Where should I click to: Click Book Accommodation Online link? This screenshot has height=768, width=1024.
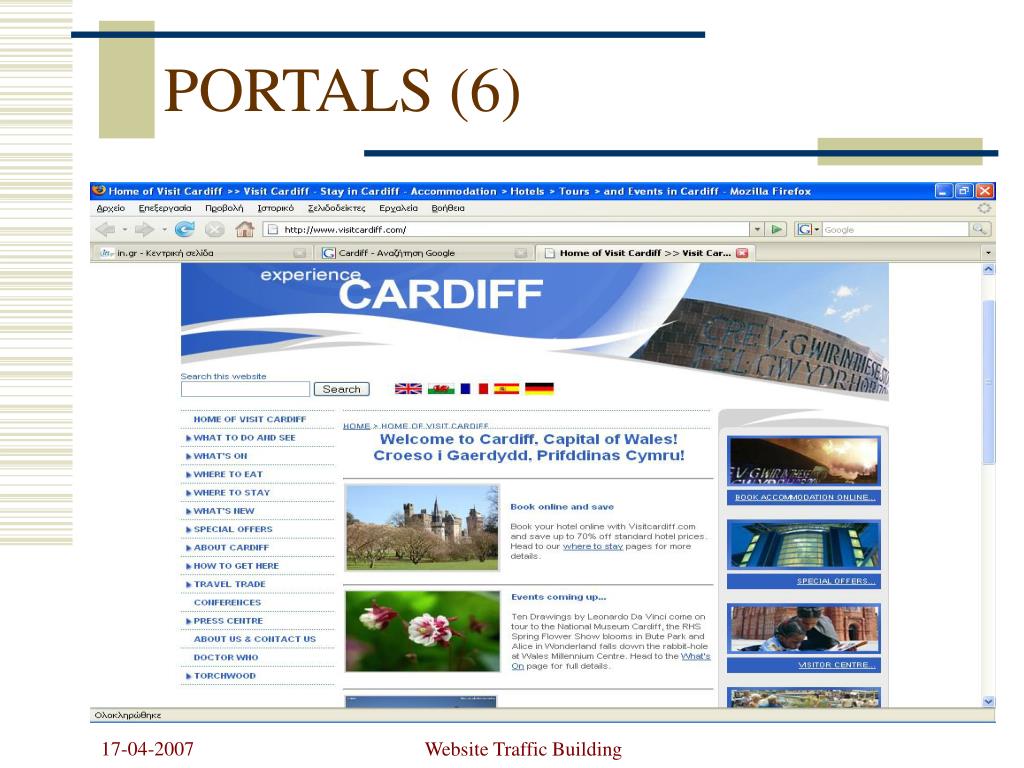[x=804, y=498]
